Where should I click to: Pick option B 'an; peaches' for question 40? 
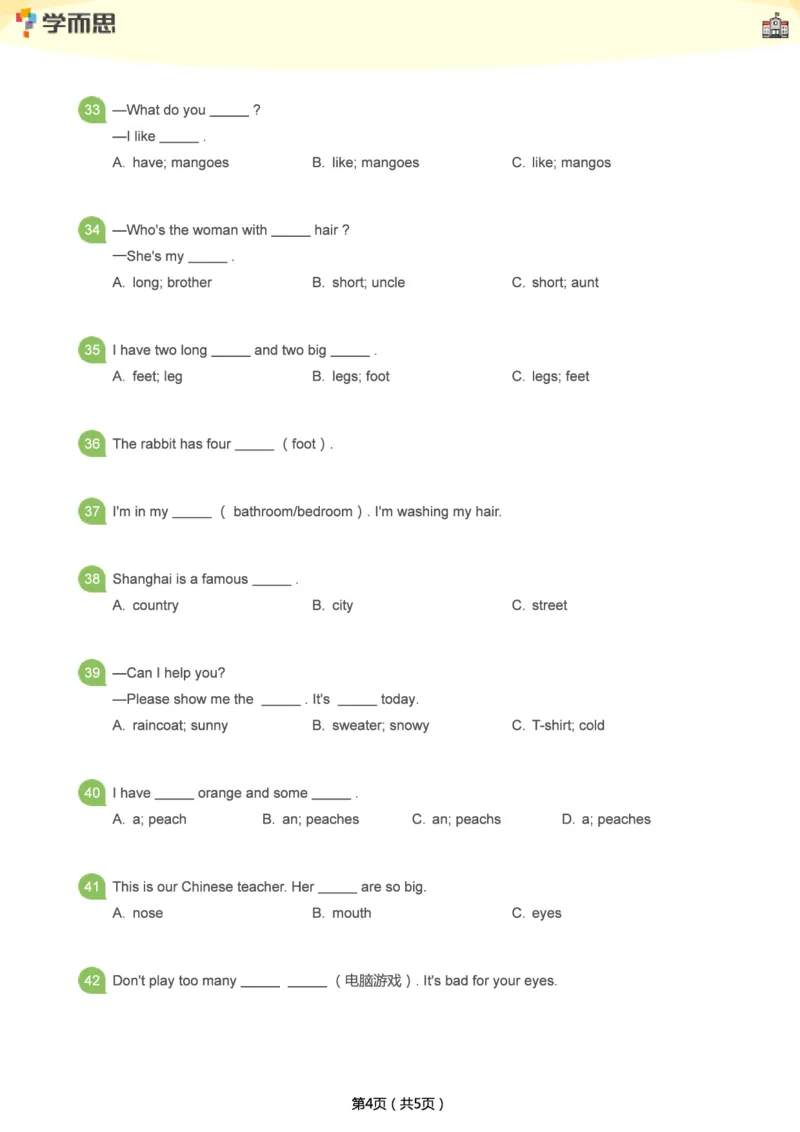click(310, 820)
